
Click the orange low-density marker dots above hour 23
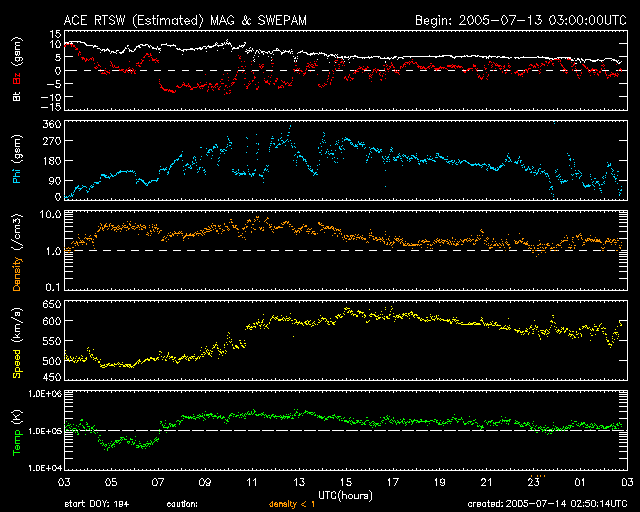(x=538, y=476)
